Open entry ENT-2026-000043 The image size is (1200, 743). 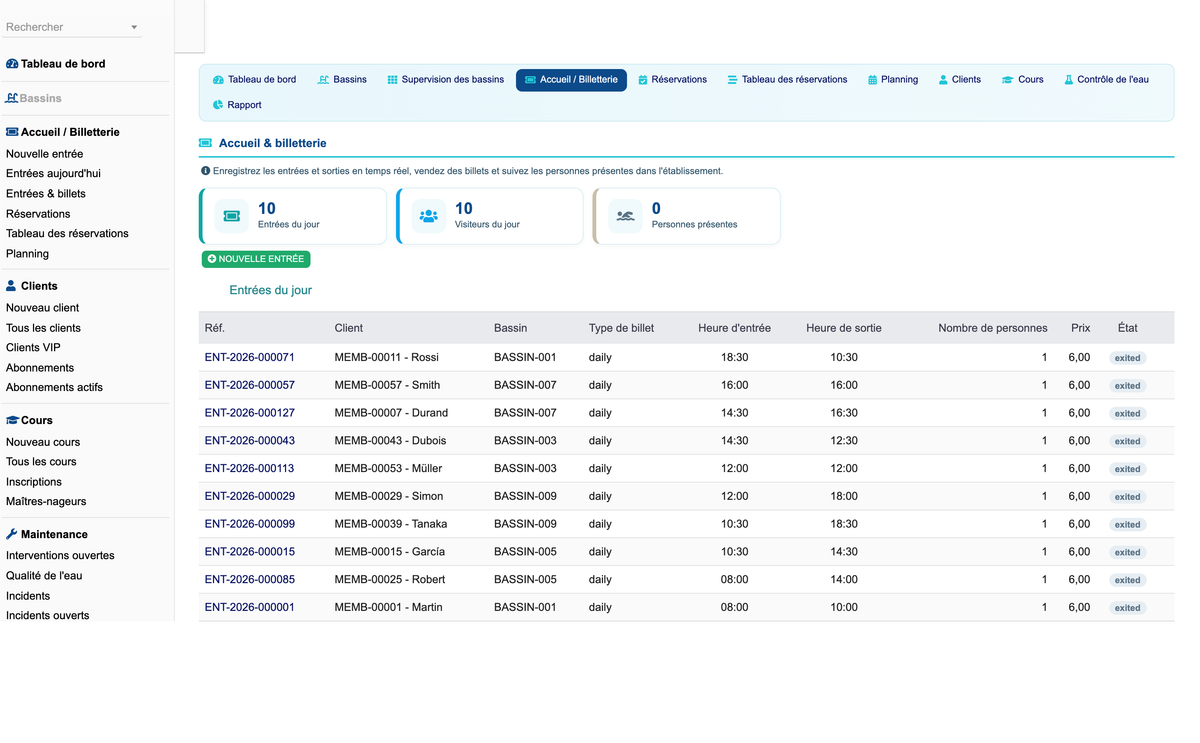[250, 441]
